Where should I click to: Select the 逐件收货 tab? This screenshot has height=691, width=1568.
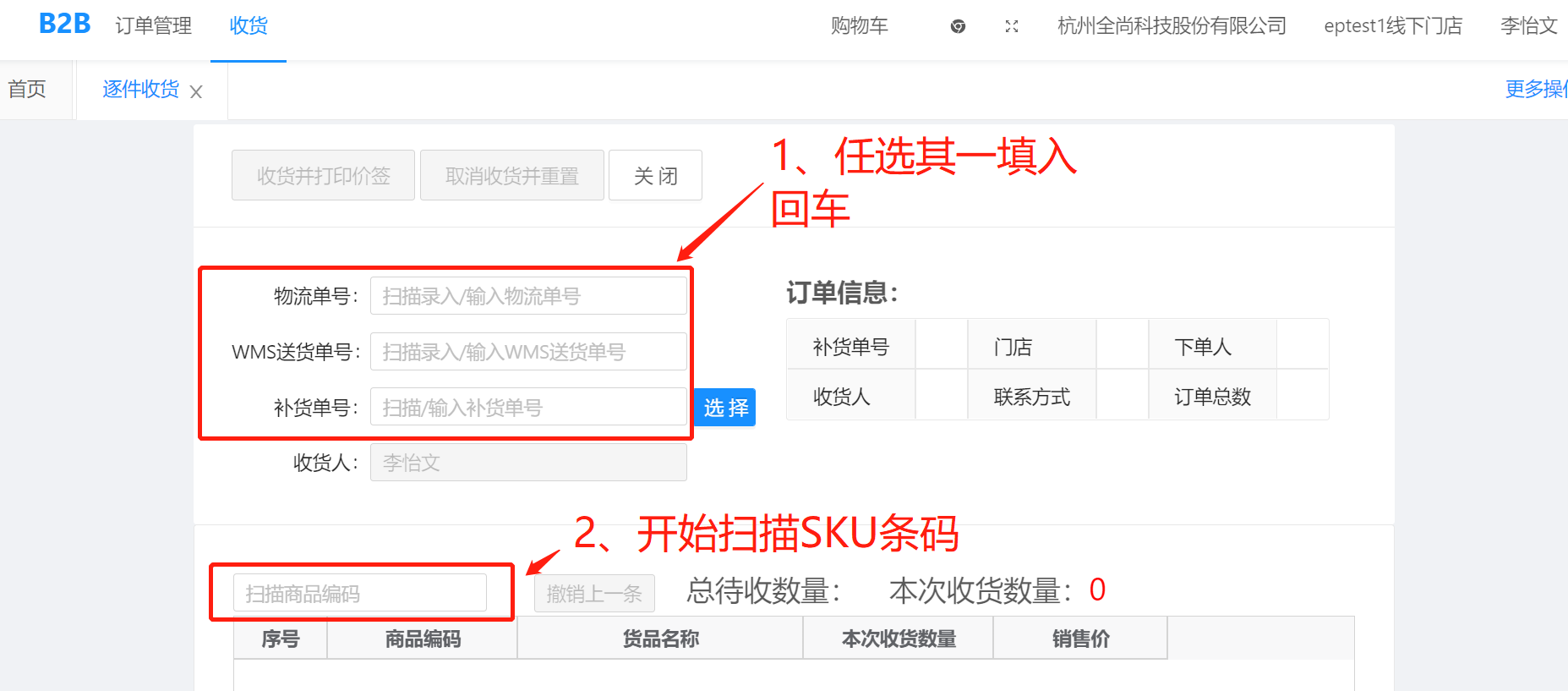tap(141, 89)
